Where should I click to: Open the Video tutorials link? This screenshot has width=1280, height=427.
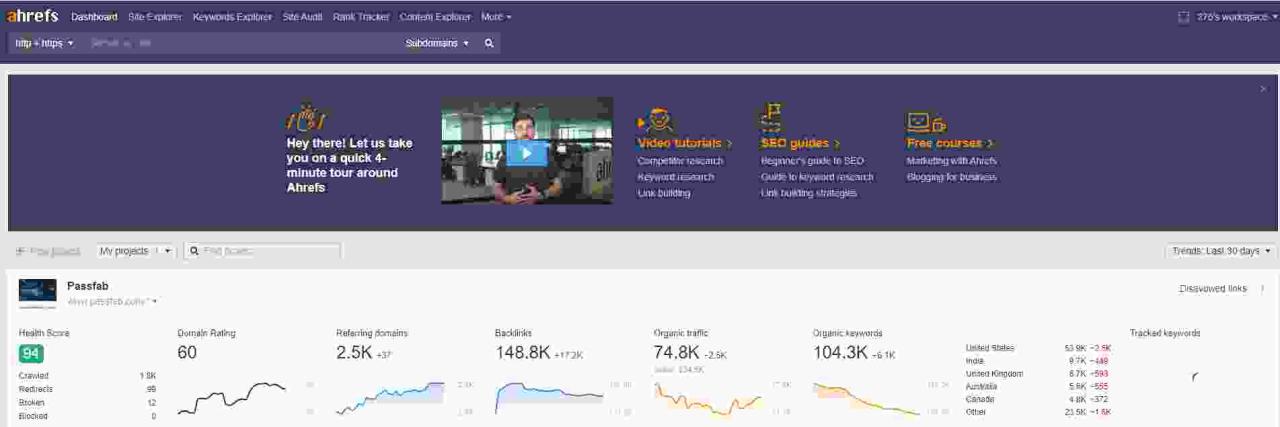click(x=685, y=143)
